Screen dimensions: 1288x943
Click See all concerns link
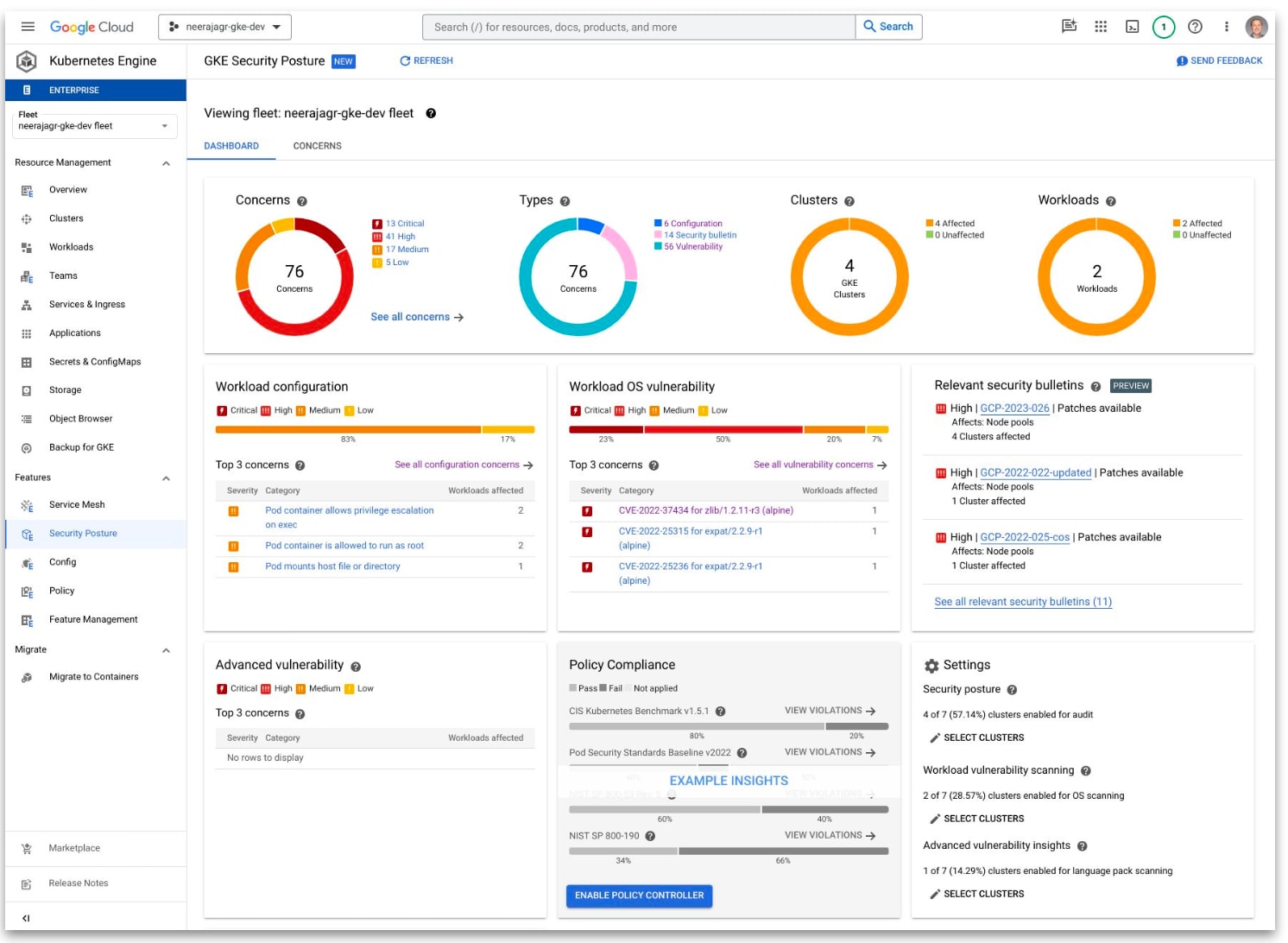point(417,317)
